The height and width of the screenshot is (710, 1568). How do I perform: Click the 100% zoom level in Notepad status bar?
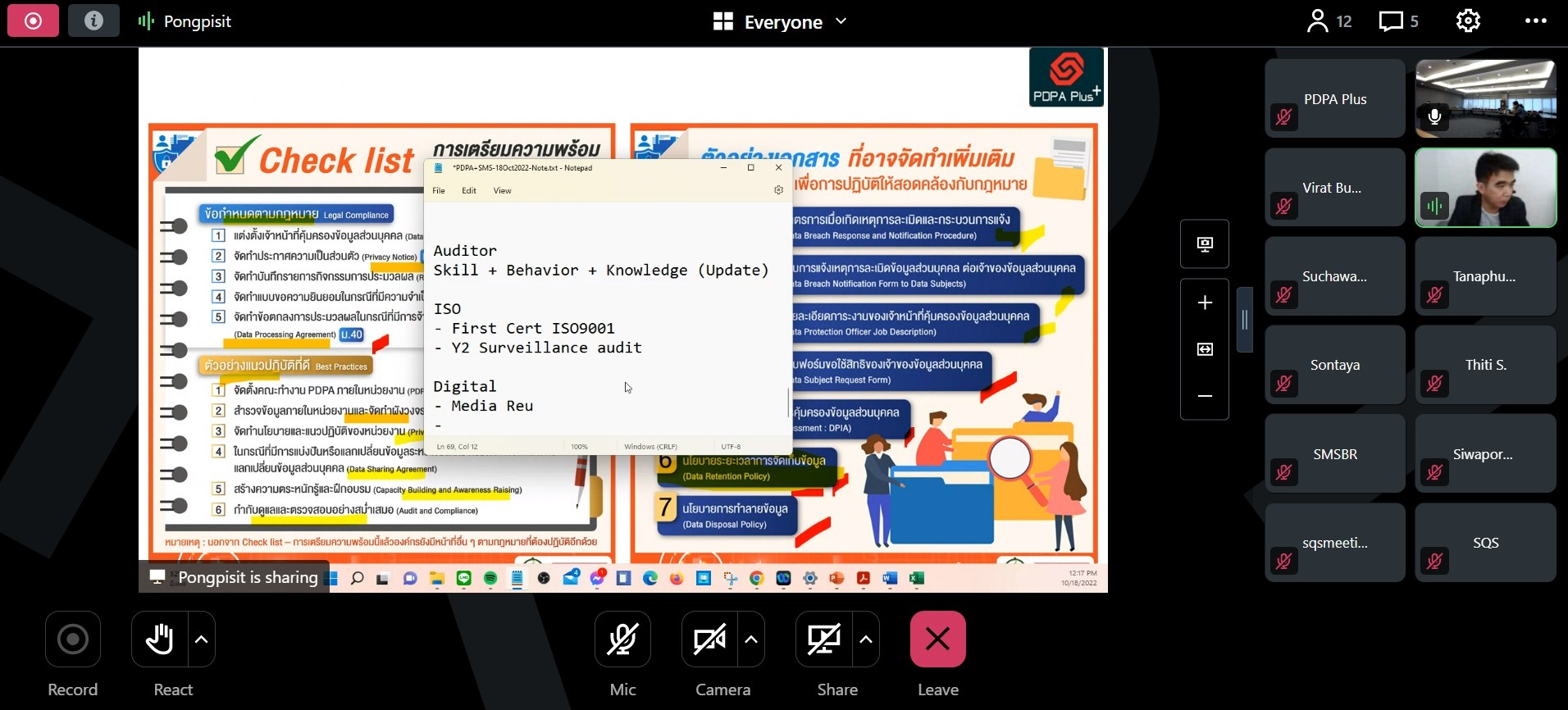click(579, 447)
